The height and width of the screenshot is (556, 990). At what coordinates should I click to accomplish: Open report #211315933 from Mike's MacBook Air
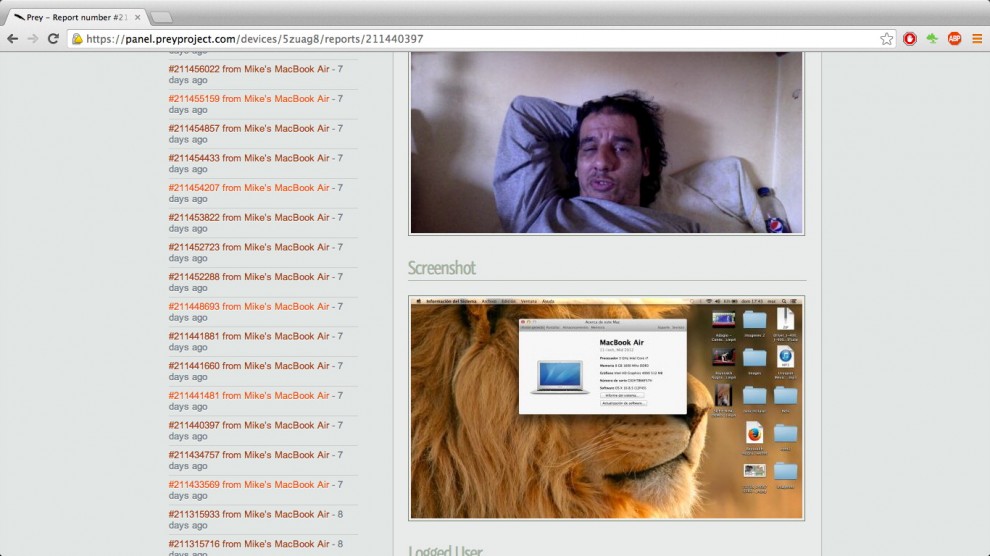pyautogui.click(x=249, y=515)
